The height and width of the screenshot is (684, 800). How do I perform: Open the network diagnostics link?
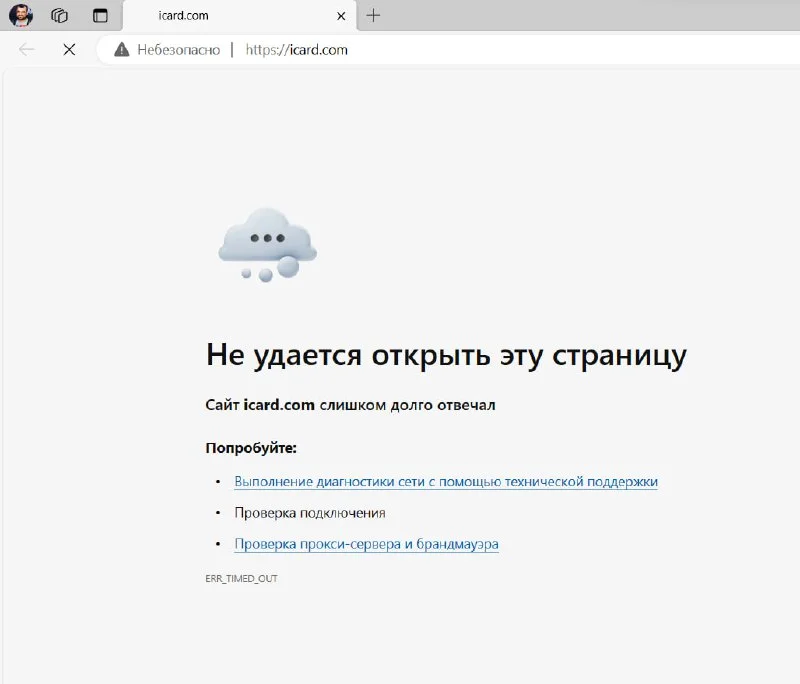point(446,481)
